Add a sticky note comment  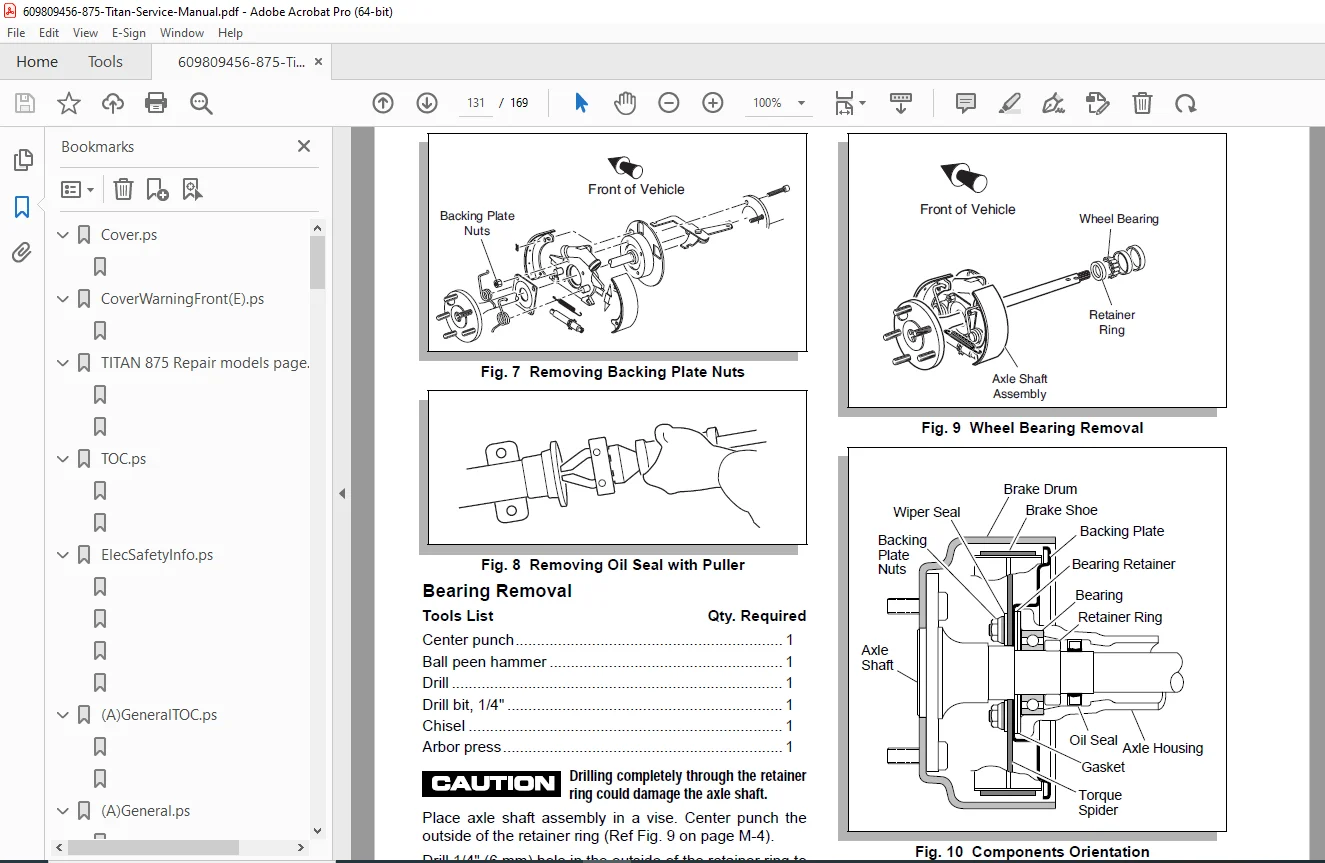pos(966,103)
